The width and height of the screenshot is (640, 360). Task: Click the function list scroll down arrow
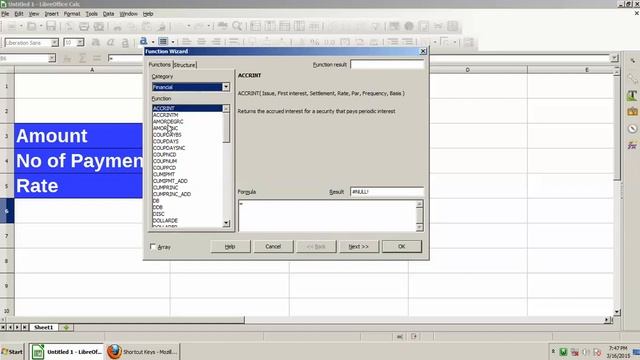point(227,223)
